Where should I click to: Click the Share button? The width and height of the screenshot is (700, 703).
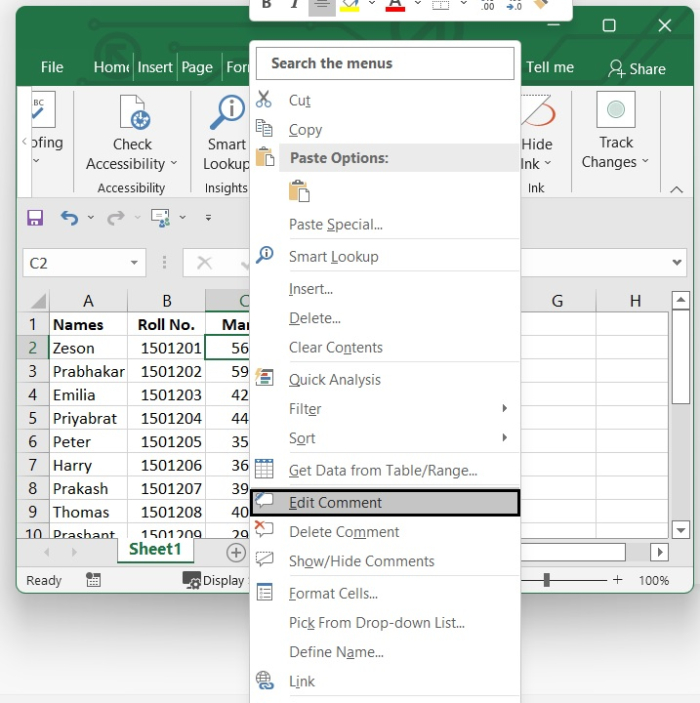tap(637, 69)
